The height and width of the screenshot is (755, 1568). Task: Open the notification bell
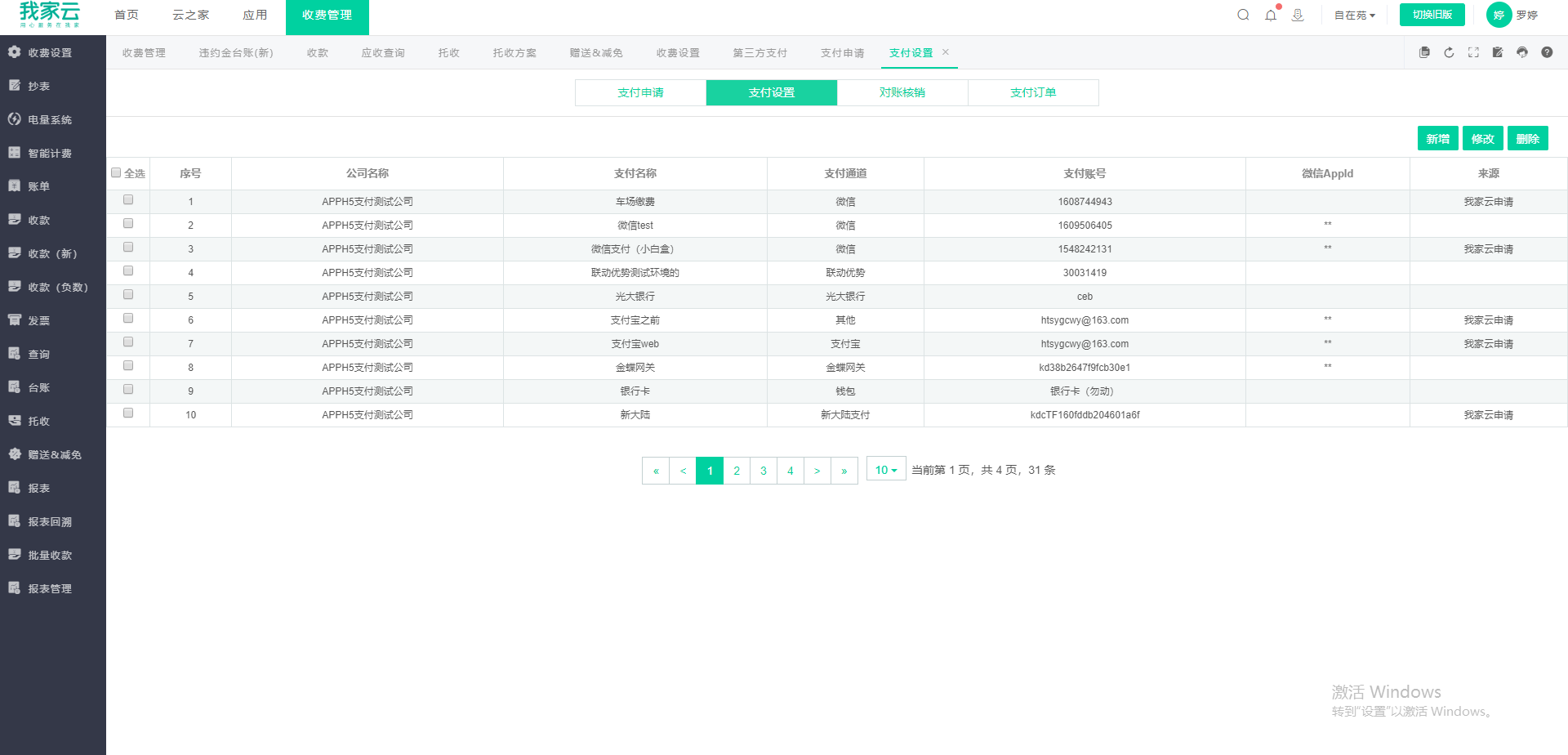tap(1271, 15)
